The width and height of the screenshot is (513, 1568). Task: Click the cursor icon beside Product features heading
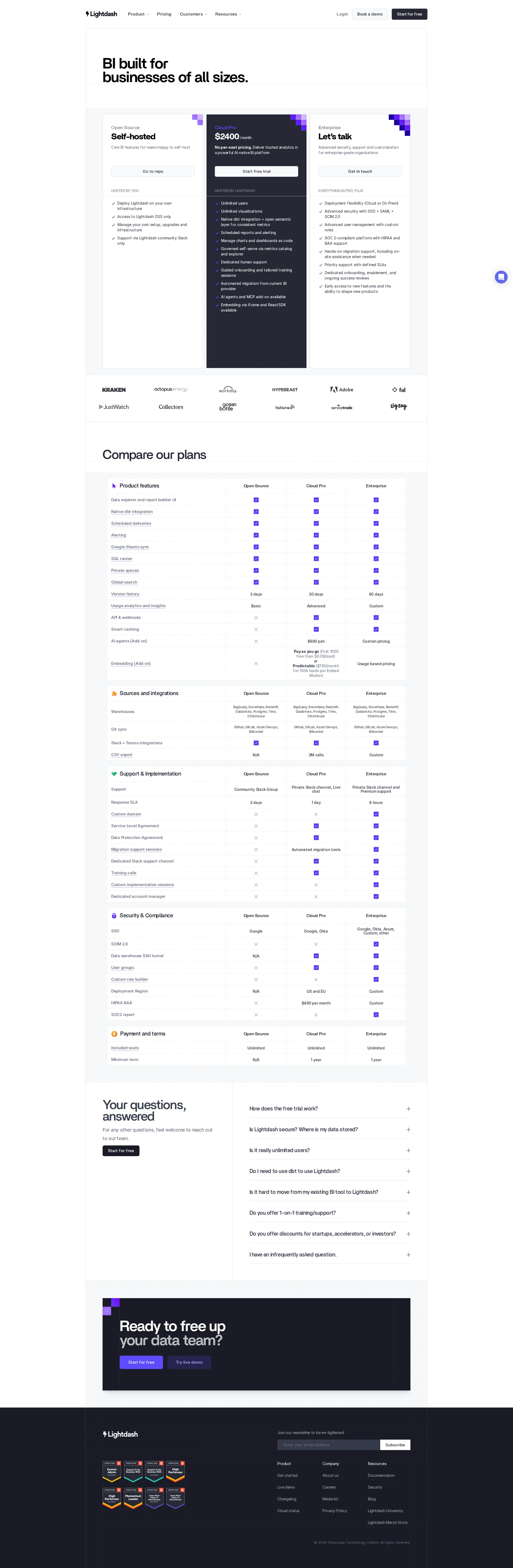click(114, 485)
